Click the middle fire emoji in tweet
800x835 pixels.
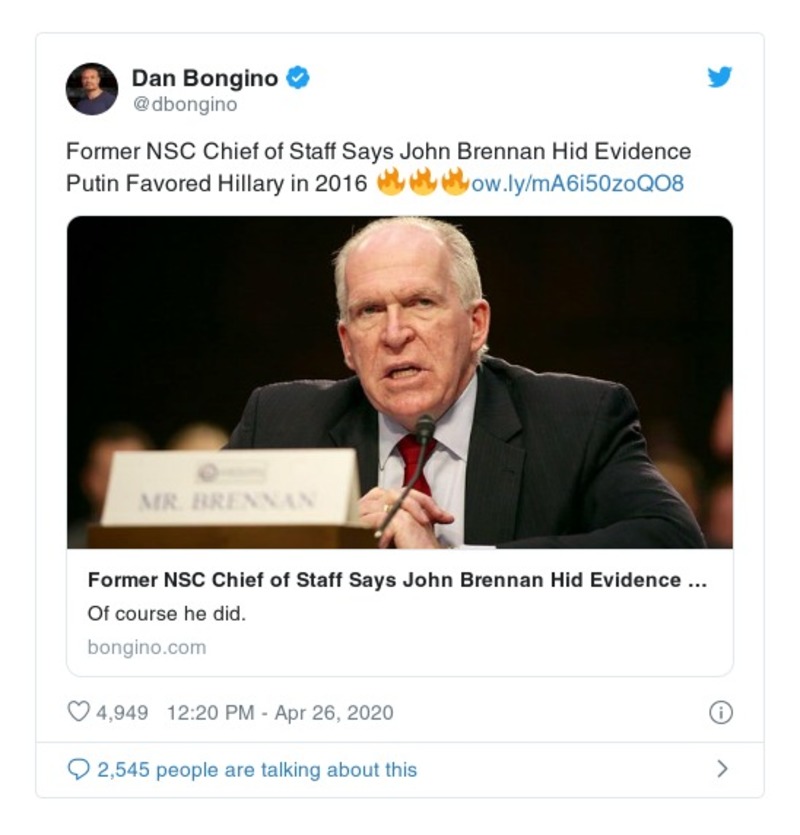[424, 183]
